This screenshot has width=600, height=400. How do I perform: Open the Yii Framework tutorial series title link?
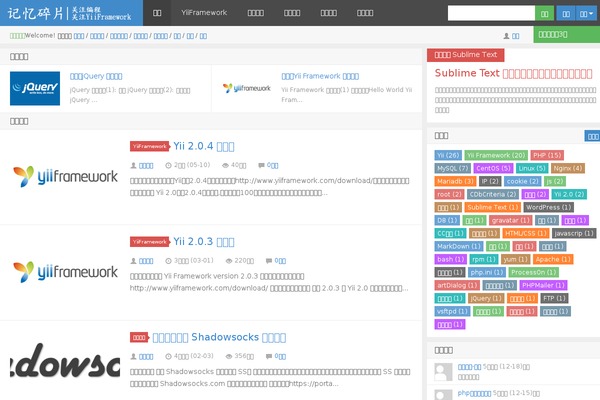(x=320, y=76)
